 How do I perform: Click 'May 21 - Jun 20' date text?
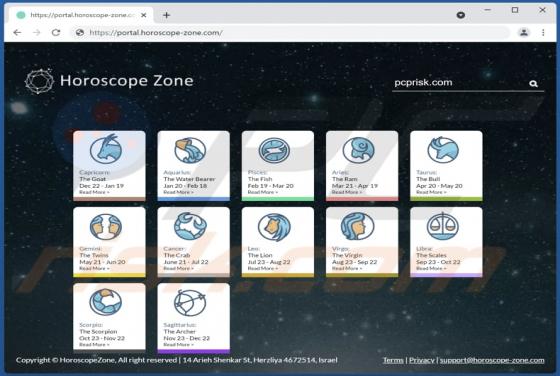[102, 262]
